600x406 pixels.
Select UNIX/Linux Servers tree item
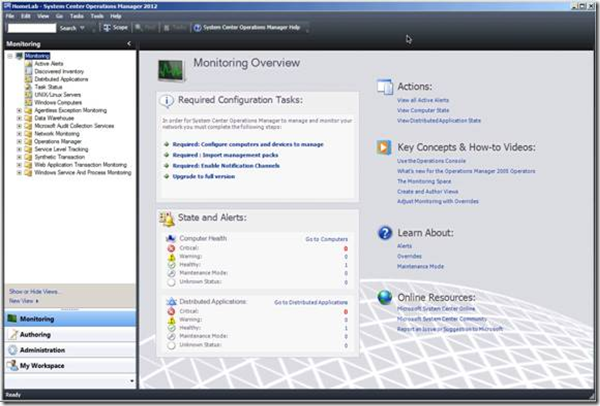coord(57,95)
